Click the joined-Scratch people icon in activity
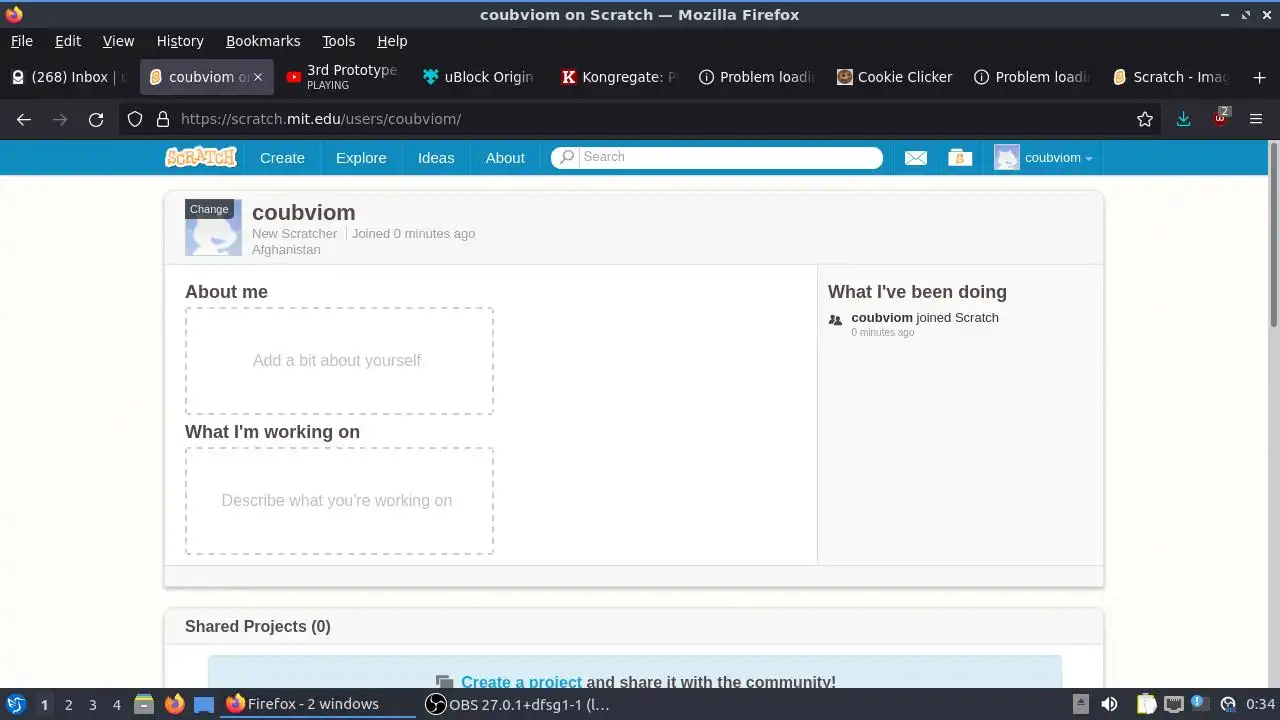The width and height of the screenshot is (1280, 720). tap(835, 320)
